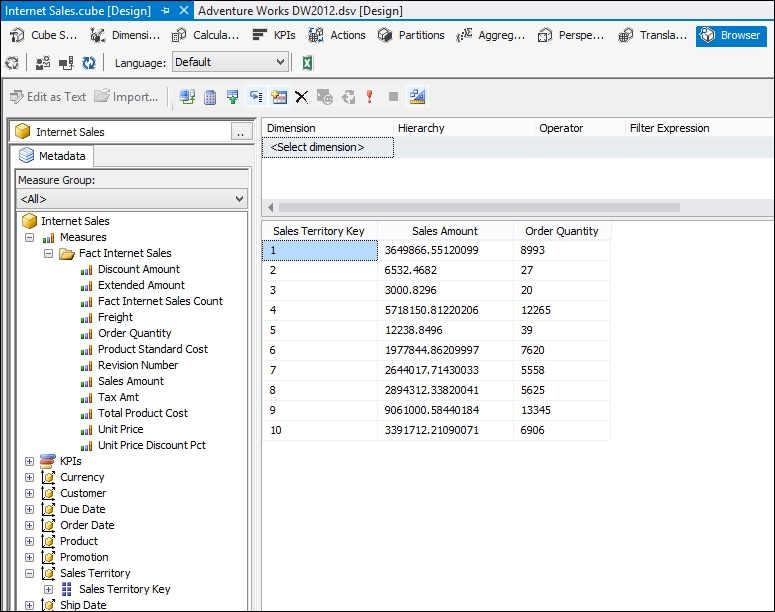This screenshot has height=612, width=775.
Task: Click the Sales Amount column header
Action: click(445, 231)
